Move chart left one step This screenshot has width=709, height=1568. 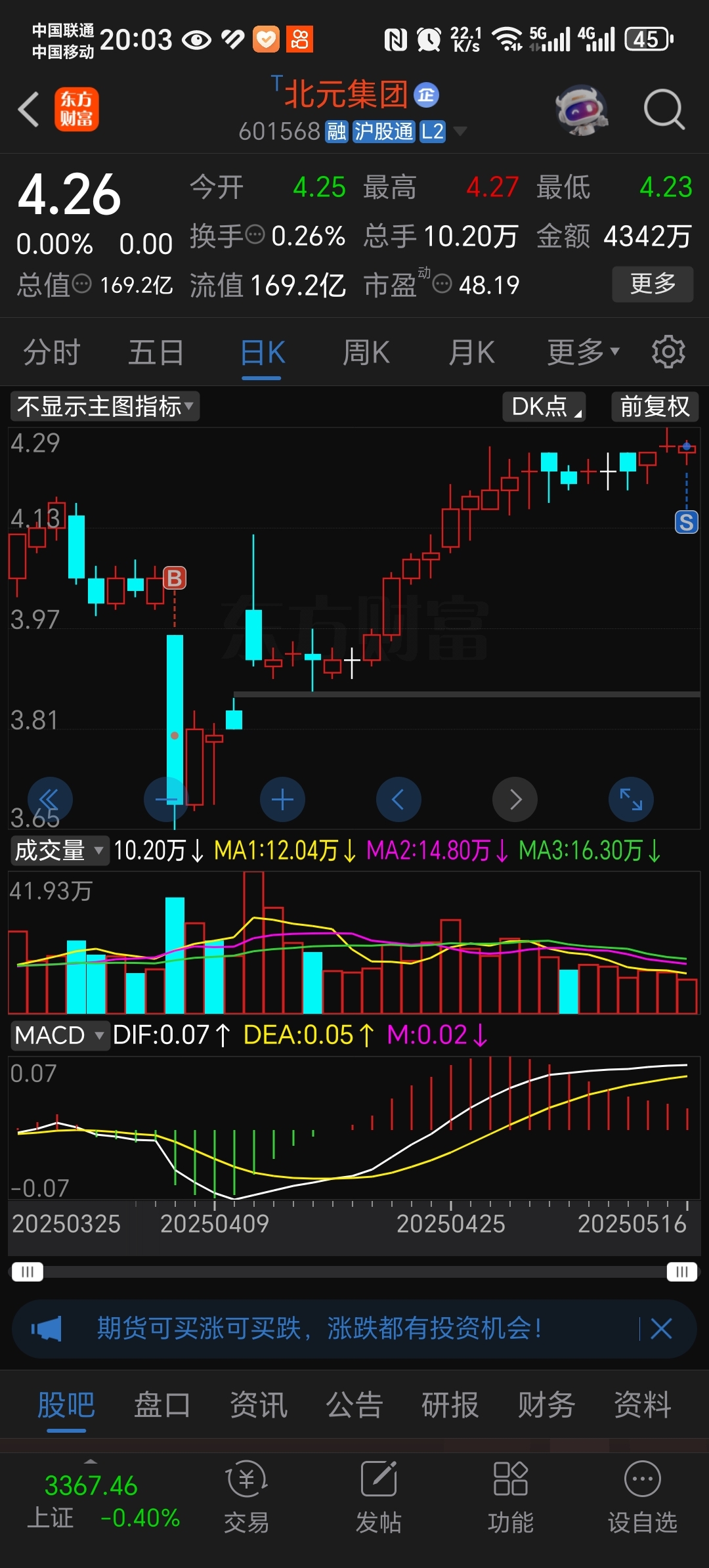[x=398, y=799]
